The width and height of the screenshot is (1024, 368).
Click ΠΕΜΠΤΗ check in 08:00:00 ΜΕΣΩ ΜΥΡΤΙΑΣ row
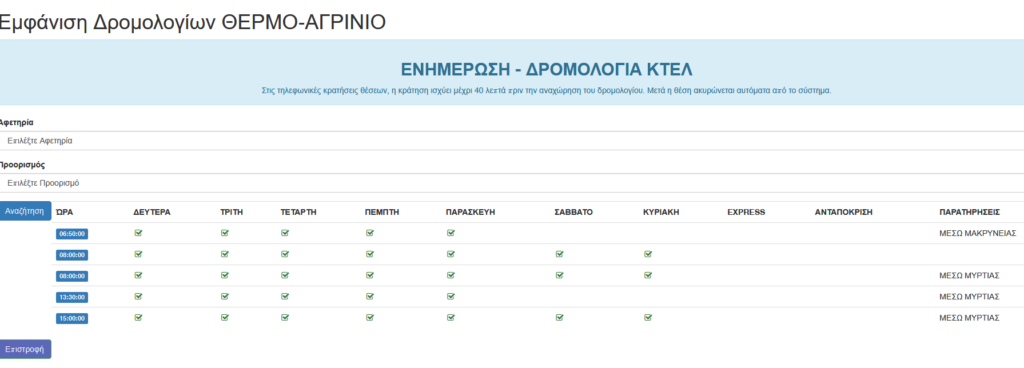(370, 275)
